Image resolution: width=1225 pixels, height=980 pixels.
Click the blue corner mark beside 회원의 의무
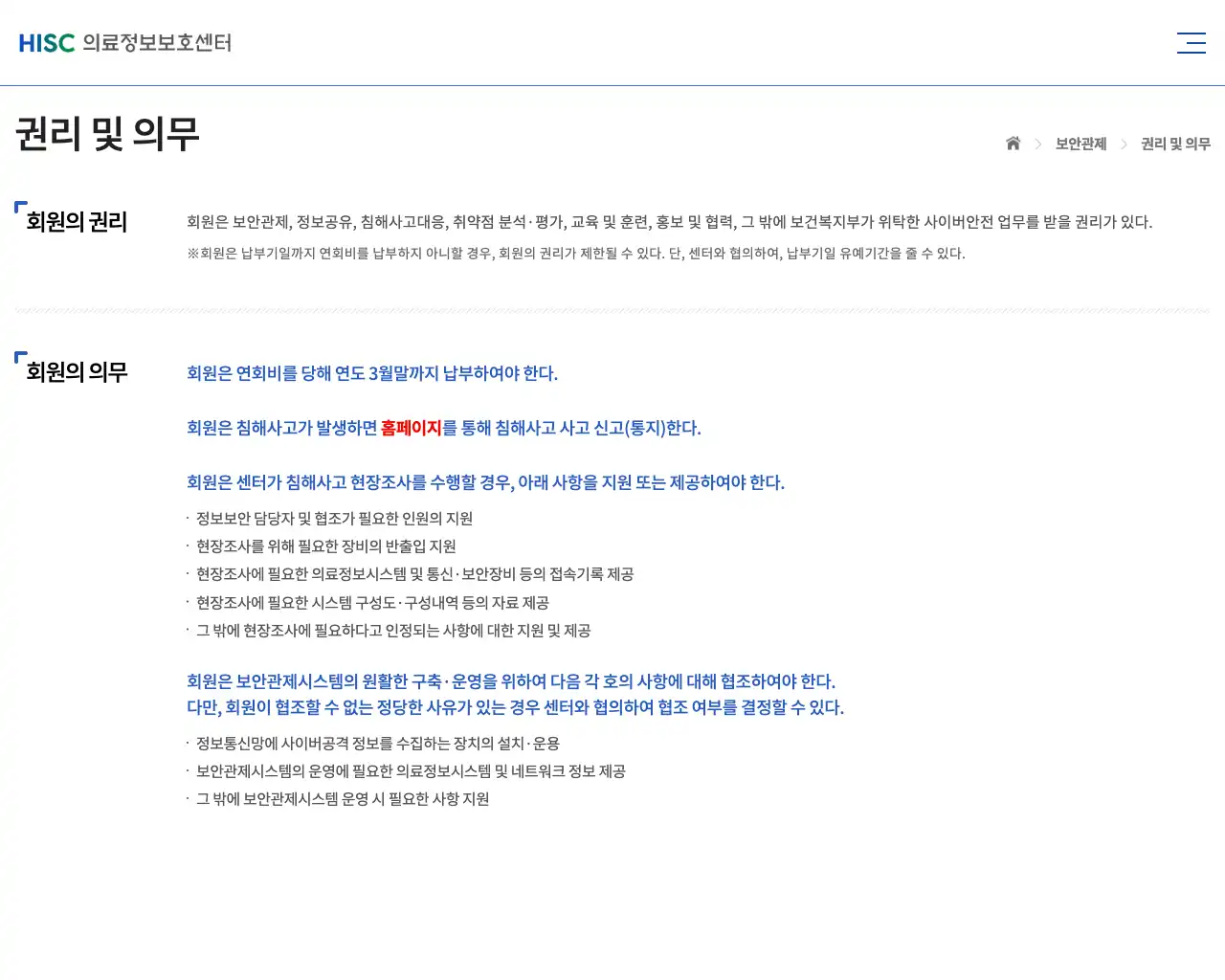pyautogui.click(x=19, y=355)
